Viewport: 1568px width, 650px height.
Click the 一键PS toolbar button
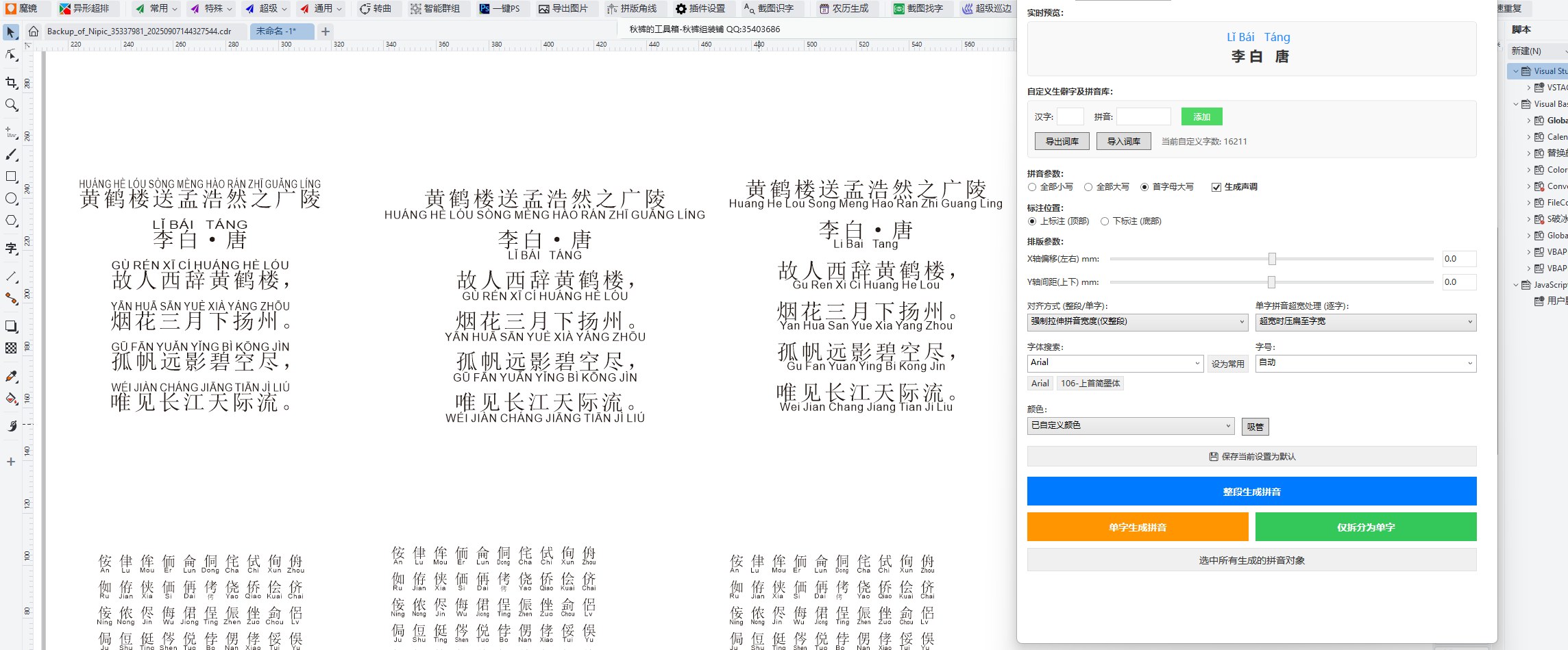tap(500, 8)
